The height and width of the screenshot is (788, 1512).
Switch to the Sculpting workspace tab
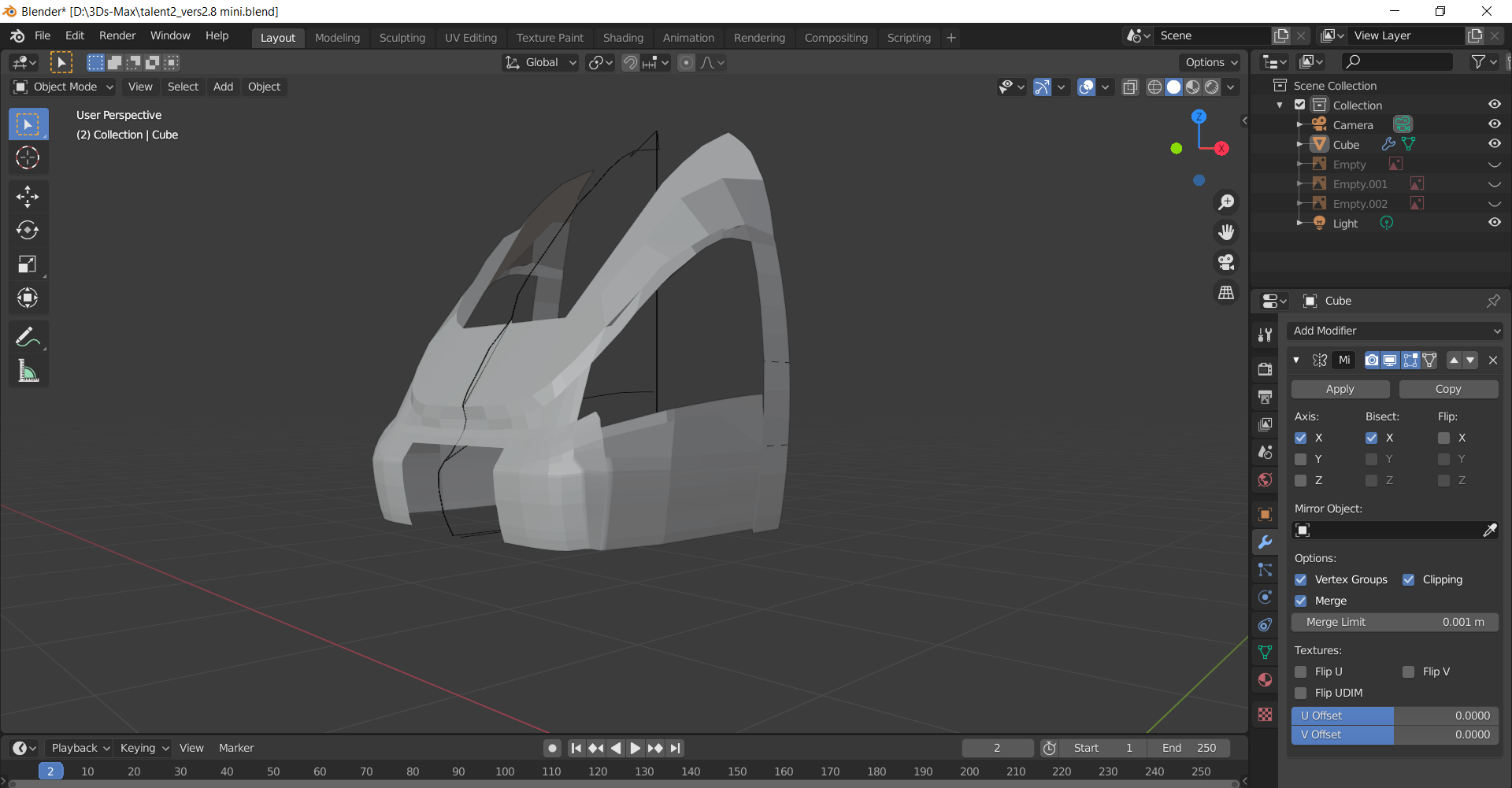pyautogui.click(x=402, y=38)
